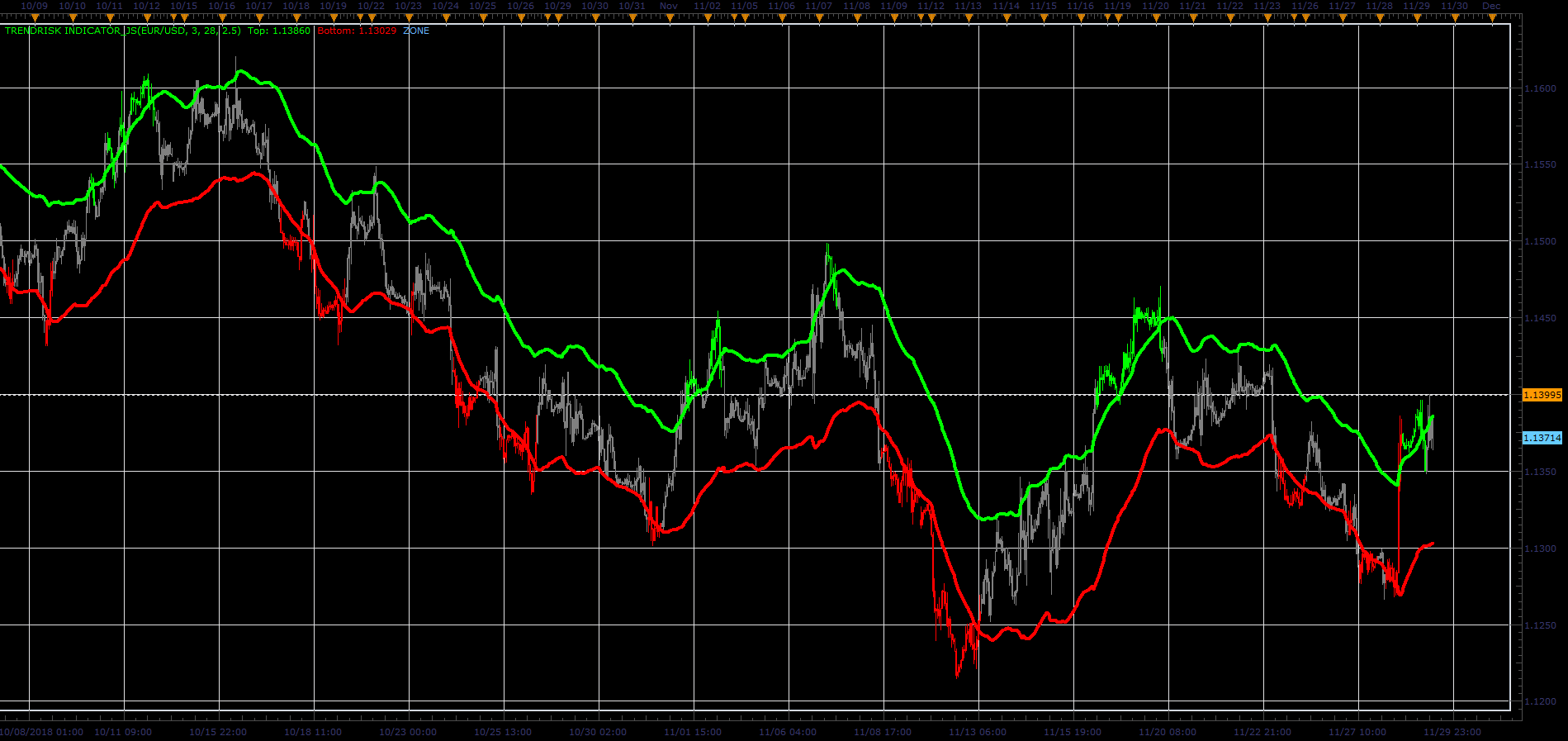Select the 10/17 date on top axis
Image resolution: width=1568 pixels, height=741 pixels.
click(x=258, y=6)
